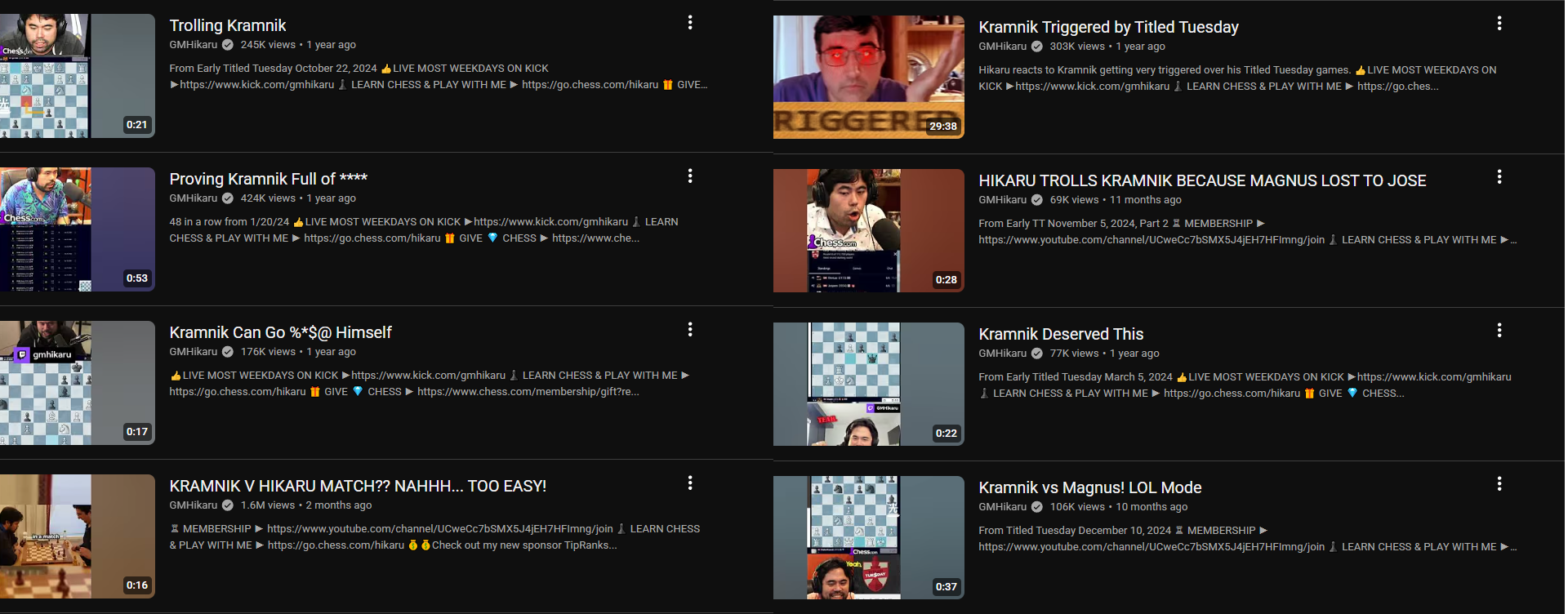Click description starting 'From Early TT November 5, 2024'

1247,232
